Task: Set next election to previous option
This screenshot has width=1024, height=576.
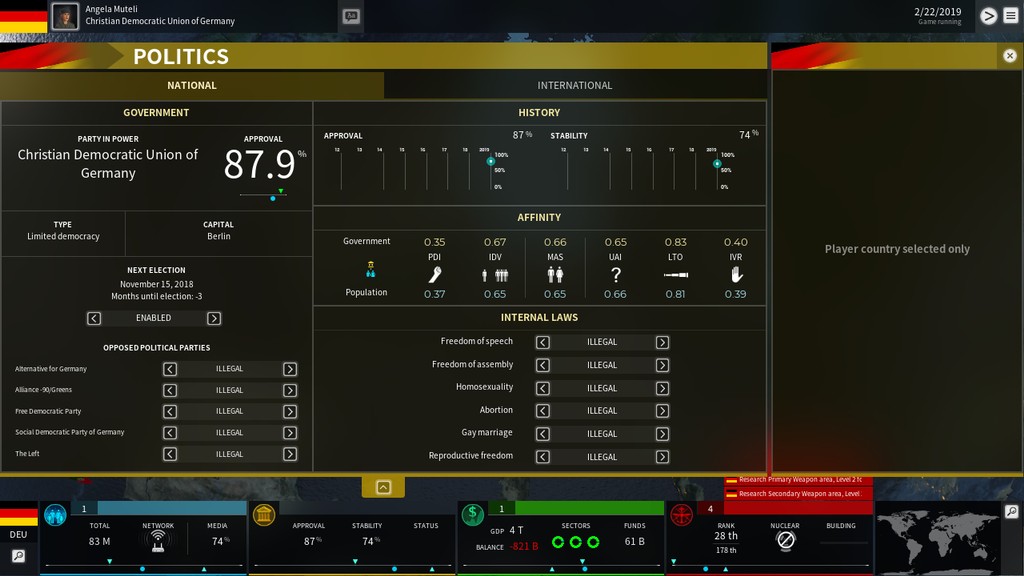Action: (94, 318)
